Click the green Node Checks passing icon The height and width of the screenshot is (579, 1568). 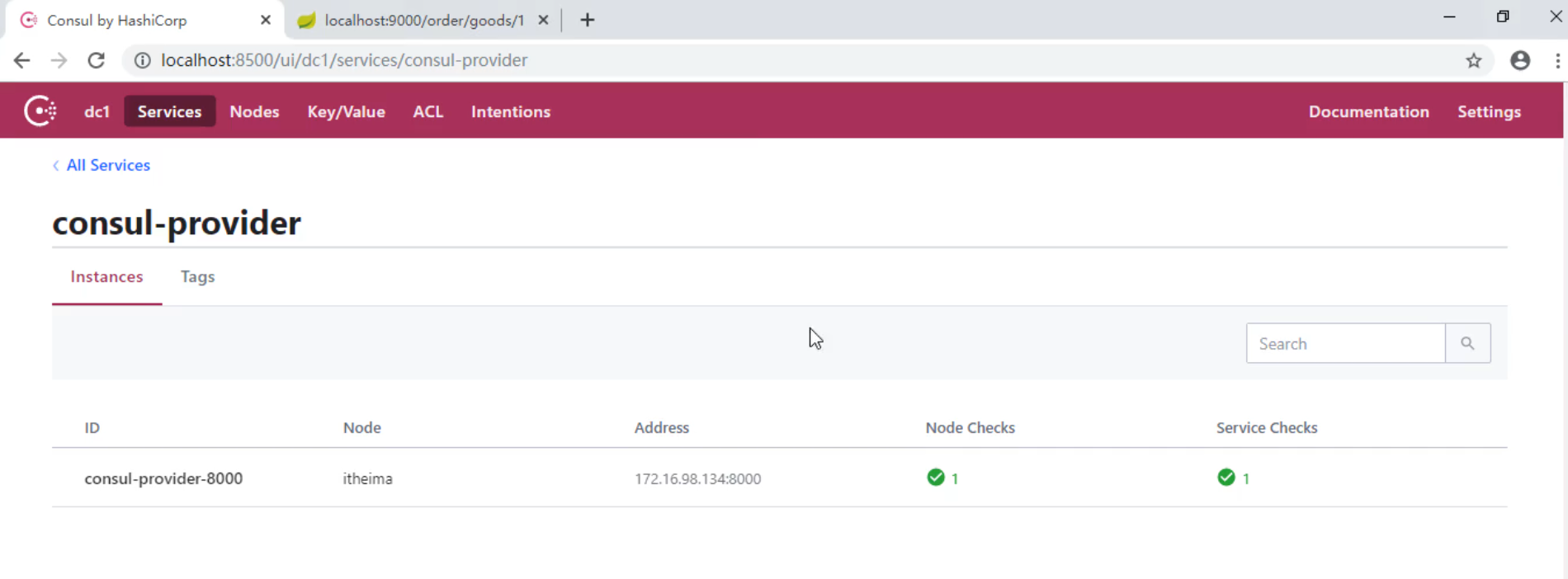pos(935,478)
